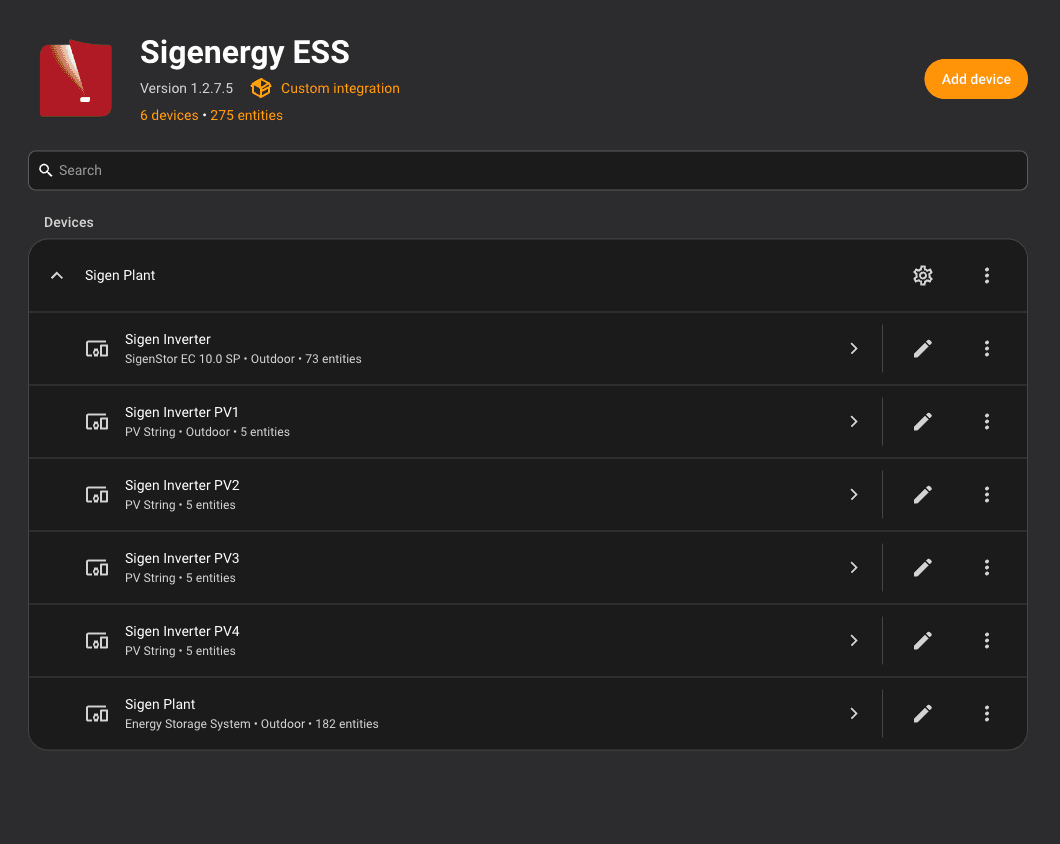
Task: Open more options for Sigen Inverter PV3
Action: coord(986,567)
